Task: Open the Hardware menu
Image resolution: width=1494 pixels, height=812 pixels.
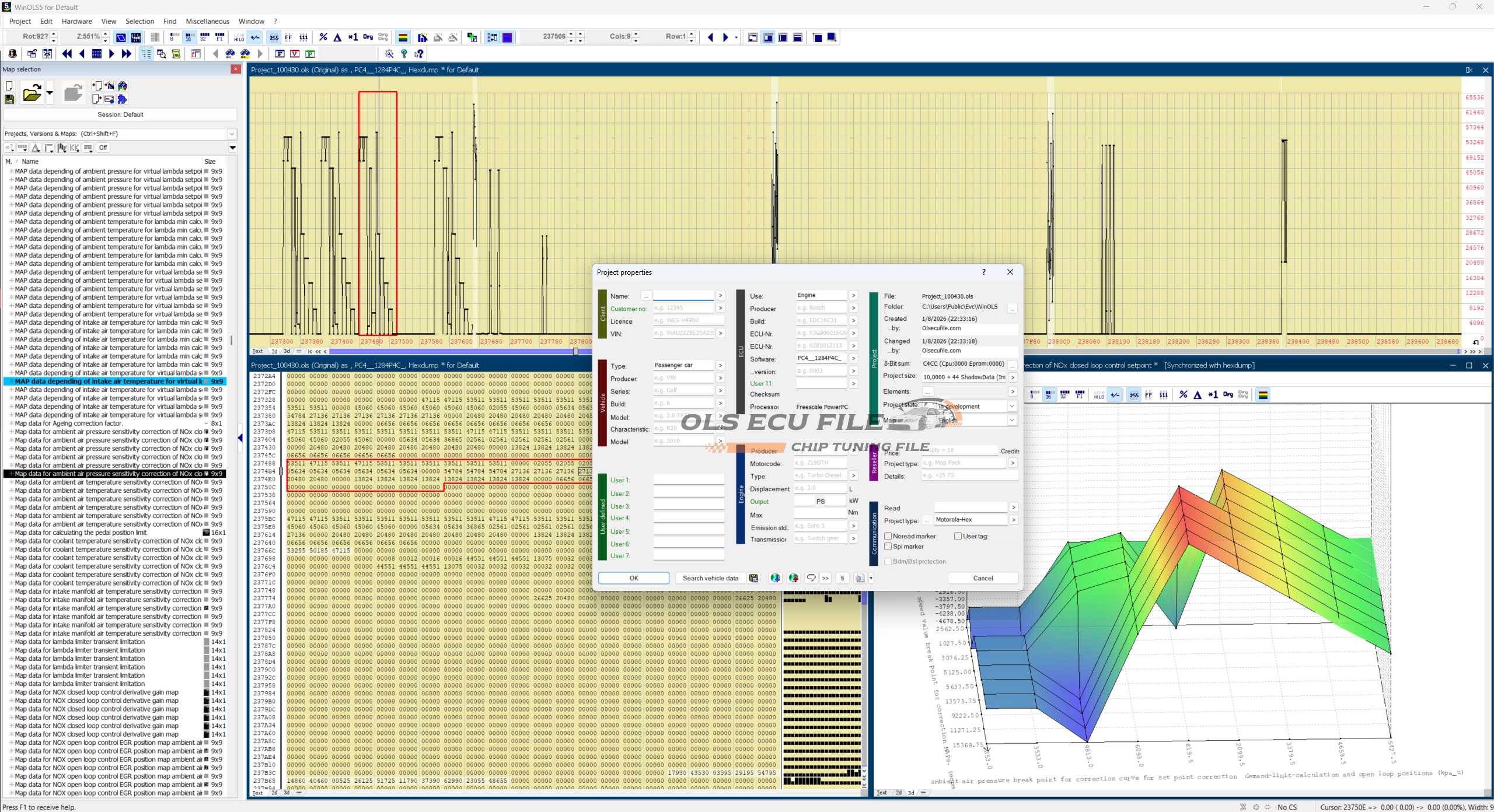Action: 76,22
